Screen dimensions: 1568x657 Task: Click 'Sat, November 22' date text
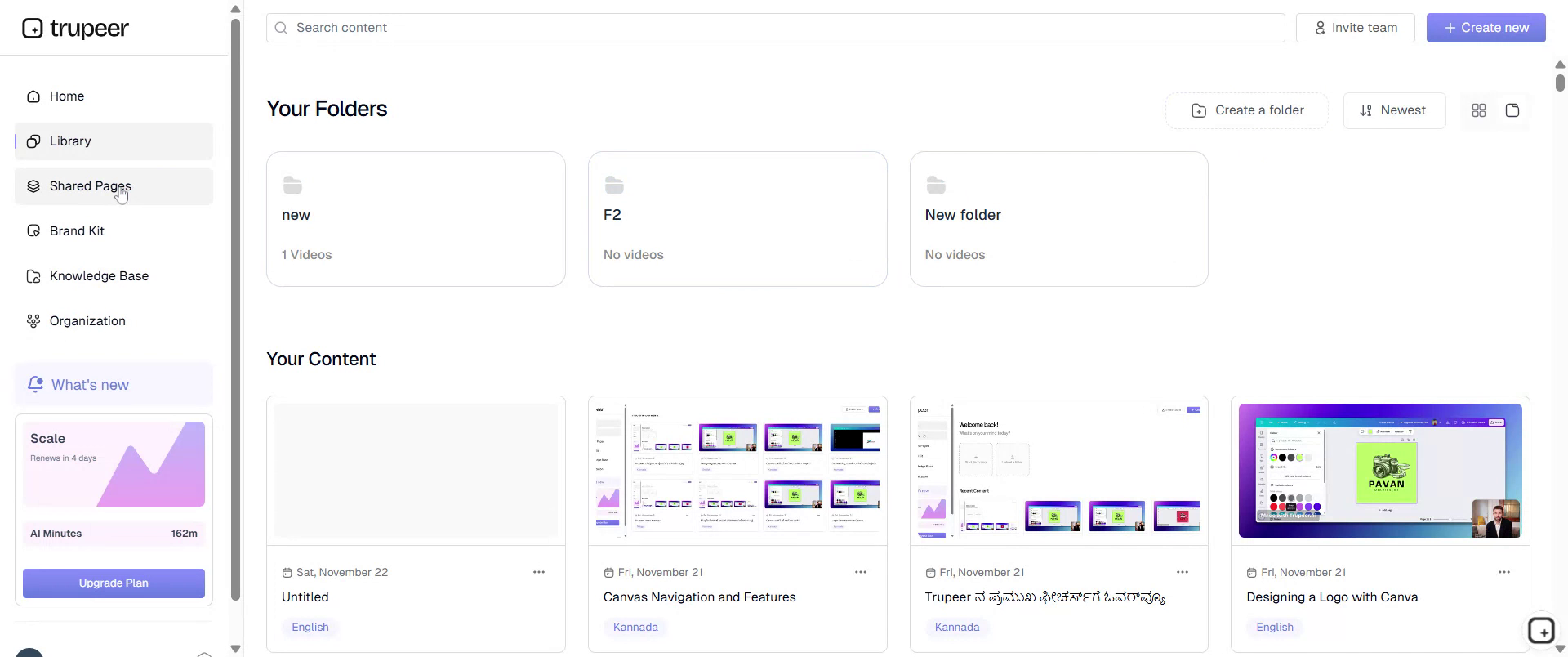342,573
